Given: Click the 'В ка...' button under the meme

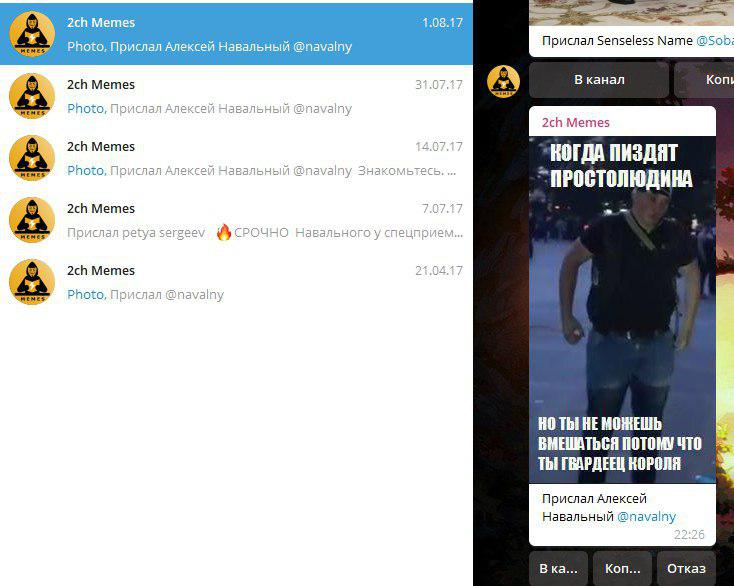Looking at the screenshot, I should pos(558,568).
